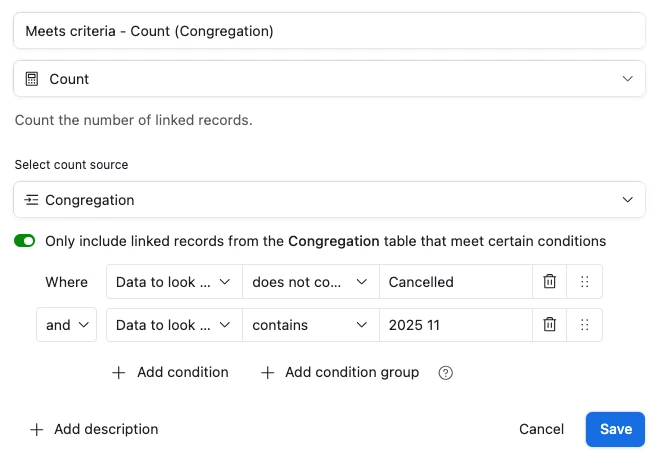This screenshot has height=462, width=657.
Task: Click the plus icon beside Add description
Action: [x=37, y=429]
